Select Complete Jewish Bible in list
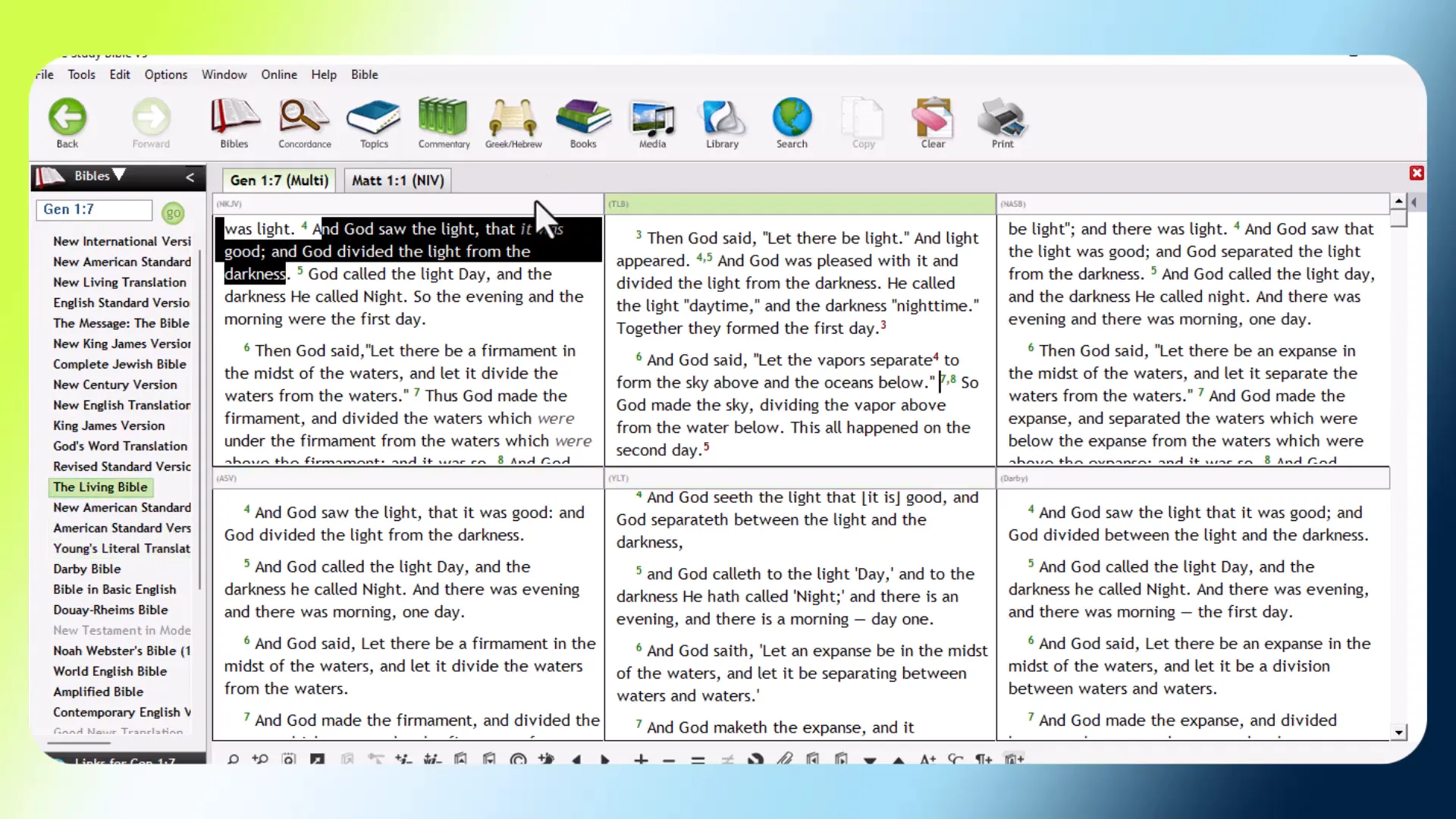Viewport: 1456px width, 819px height. tap(120, 364)
